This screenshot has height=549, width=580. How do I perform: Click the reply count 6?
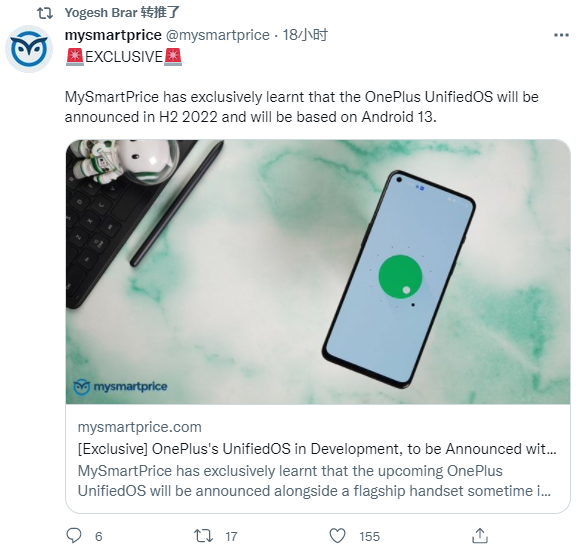(x=98, y=536)
